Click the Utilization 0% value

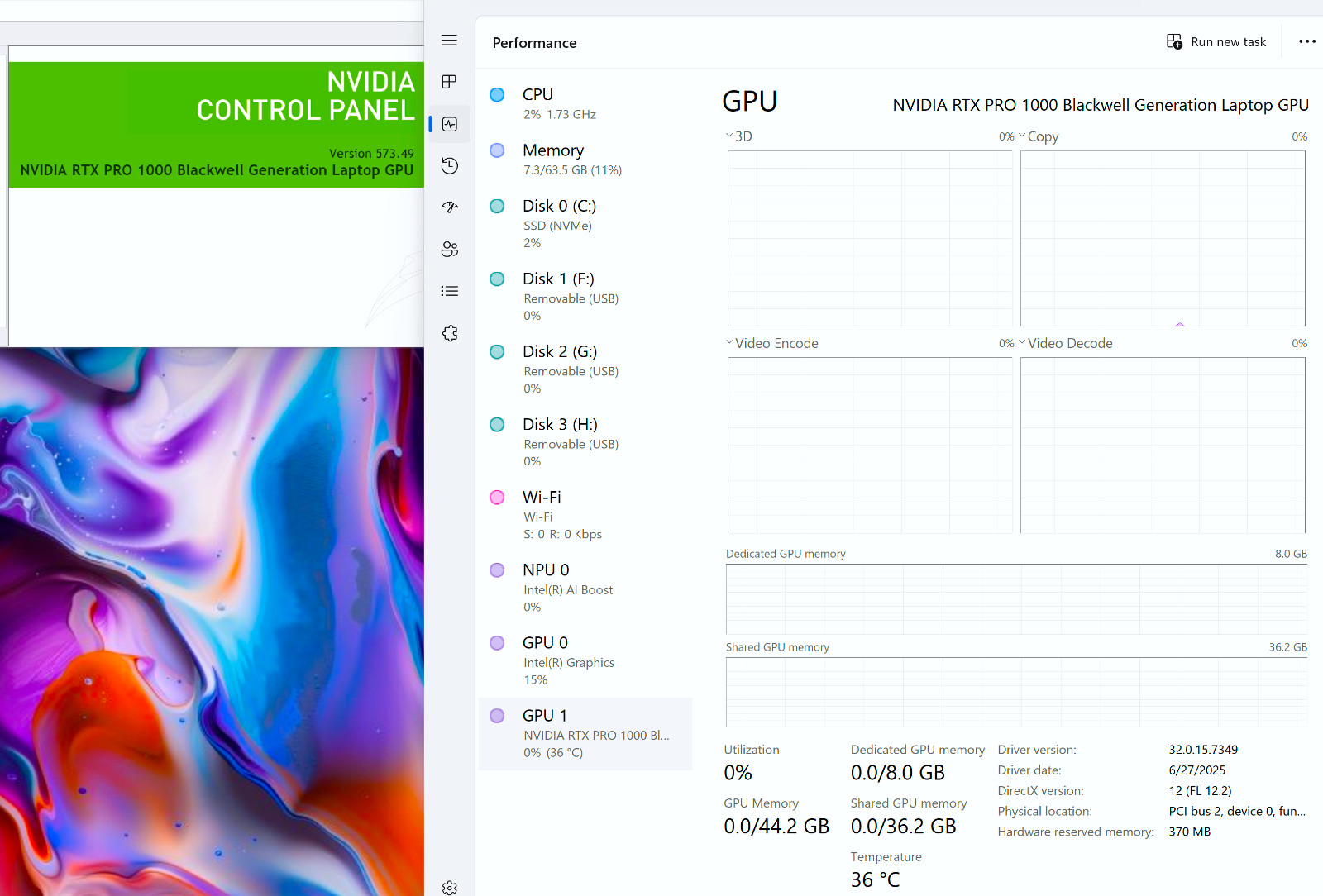coord(738,773)
